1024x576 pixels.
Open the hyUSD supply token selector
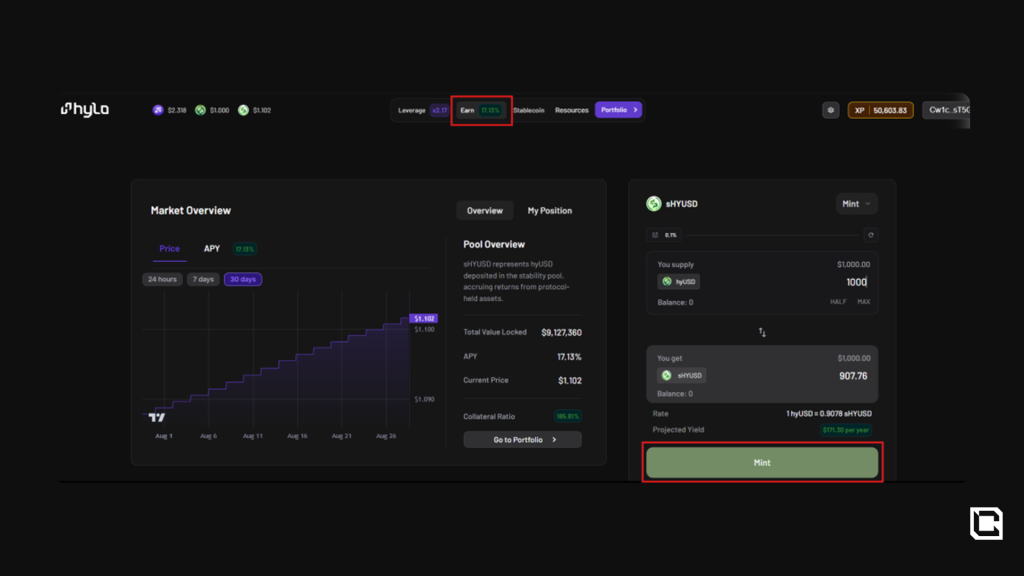(x=678, y=282)
